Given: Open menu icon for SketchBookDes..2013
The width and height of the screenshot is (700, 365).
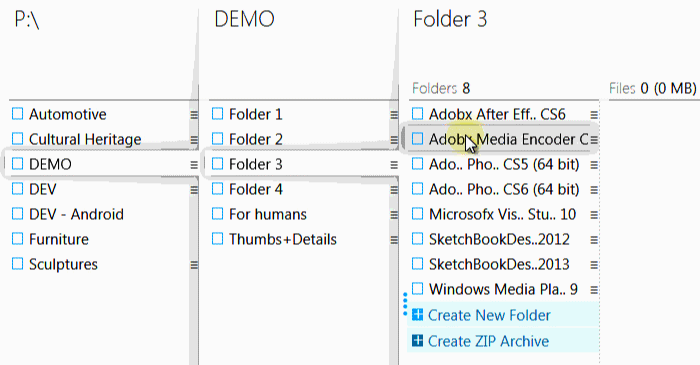Looking at the screenshot, I should pyautogui.click(x=594, y=265).
